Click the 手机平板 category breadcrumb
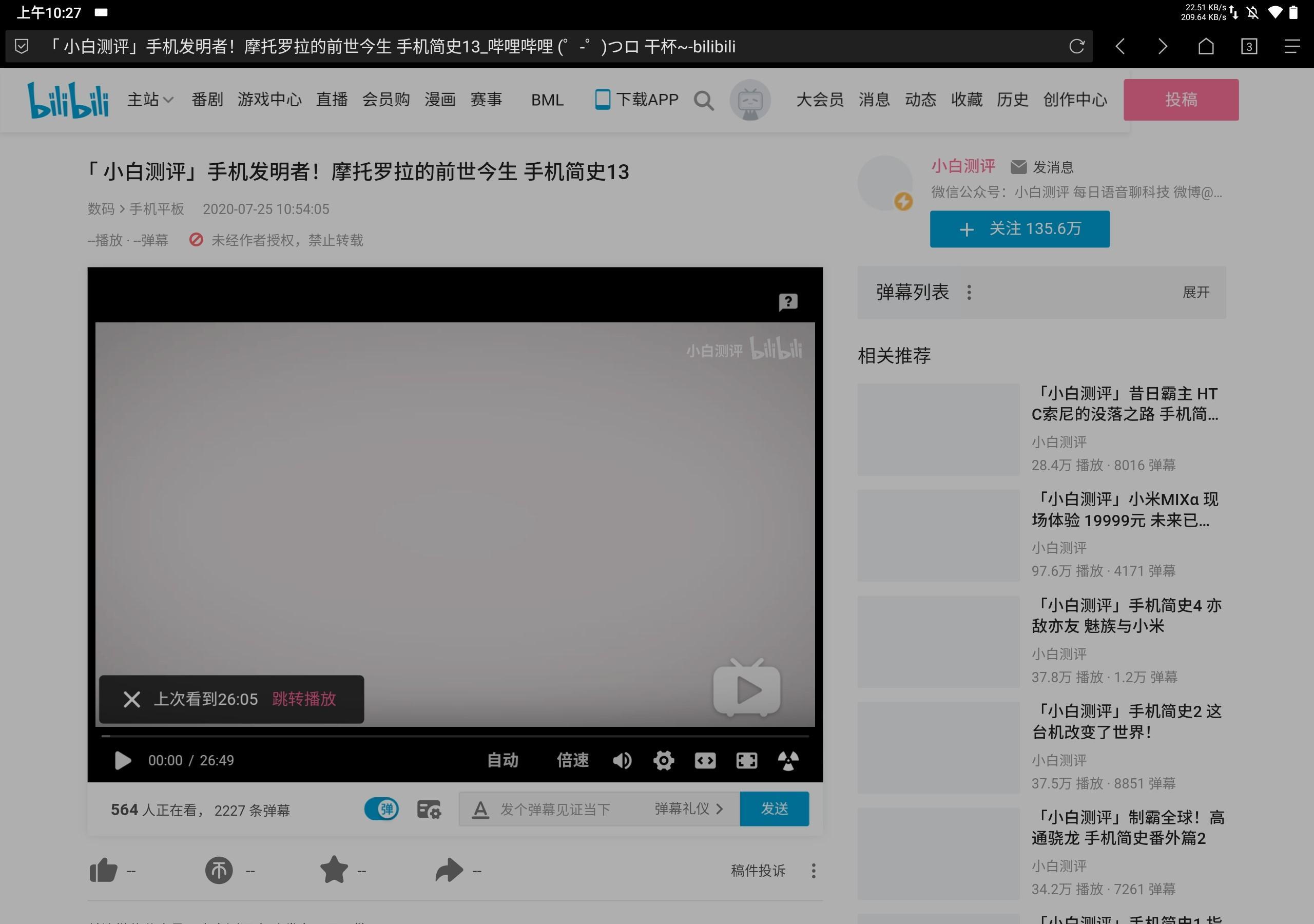 pos(157,209)
